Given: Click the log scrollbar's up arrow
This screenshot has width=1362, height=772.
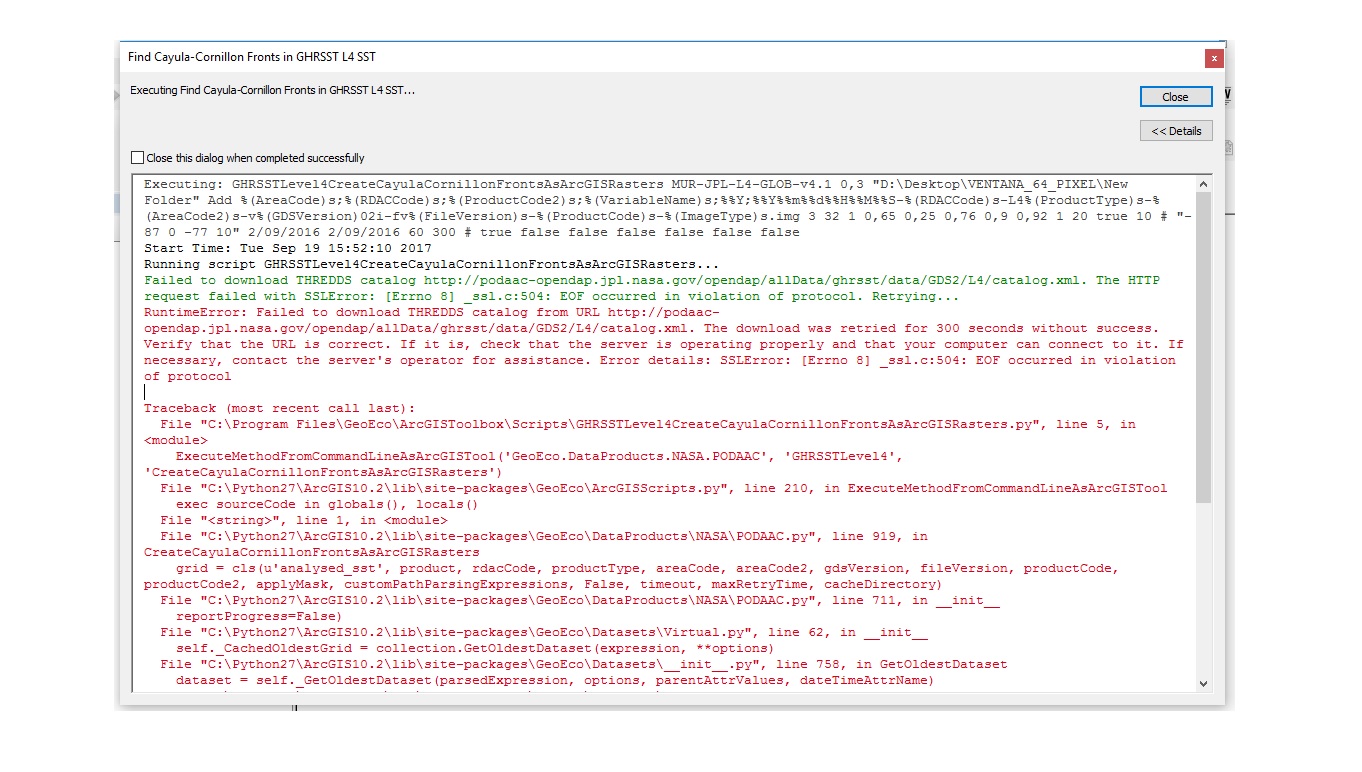Looking at the screenshot, I should pyautogui.click(x=1203, y=184).
